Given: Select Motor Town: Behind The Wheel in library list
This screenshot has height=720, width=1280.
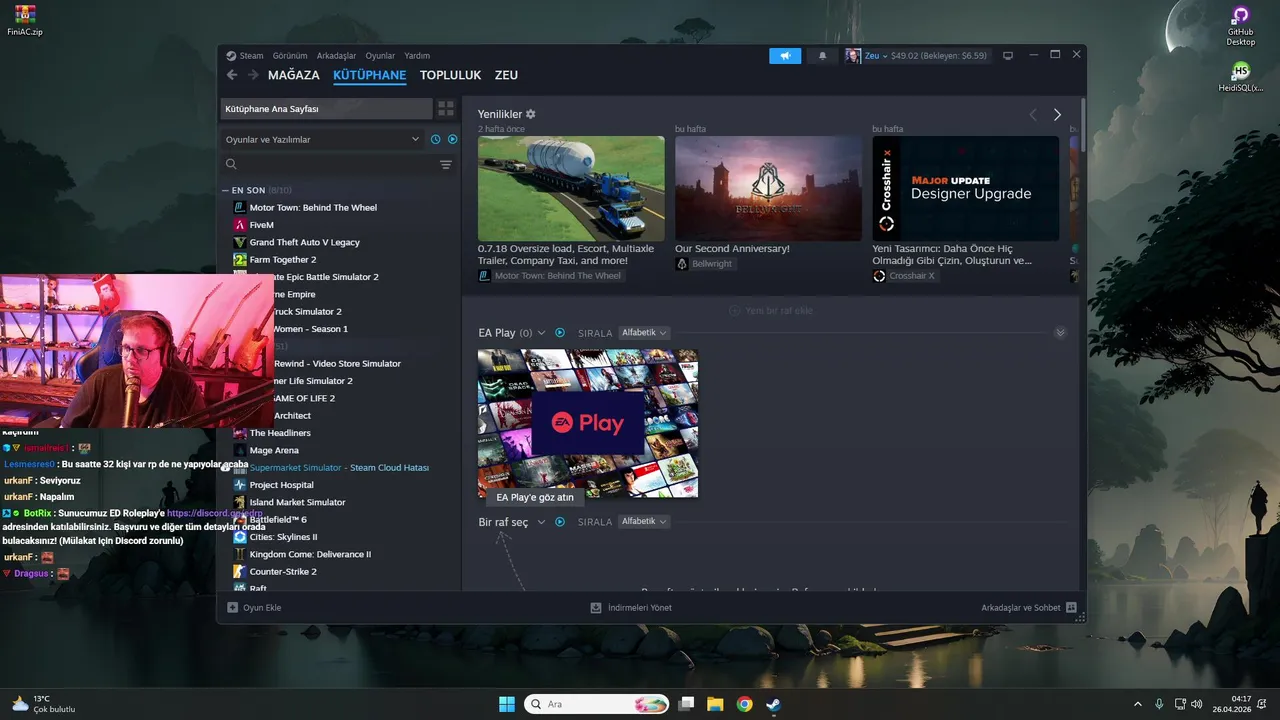Looking at the screenshot, I should (313, 207).
